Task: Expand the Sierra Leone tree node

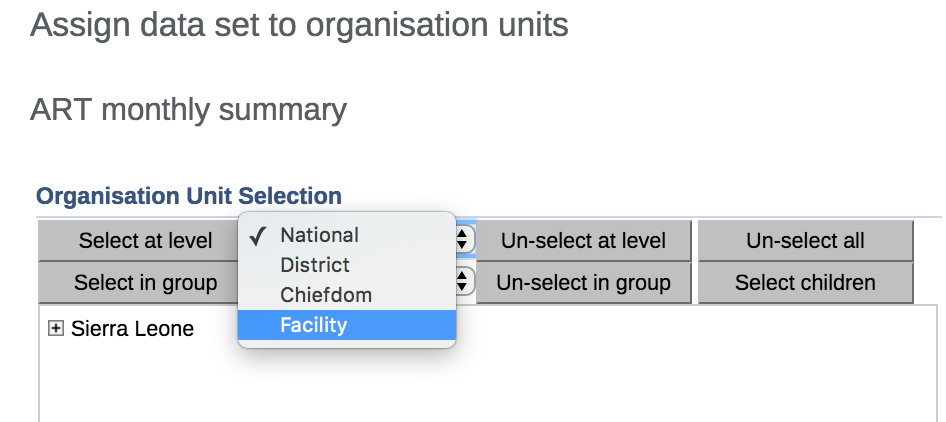Action: point(56,329)
